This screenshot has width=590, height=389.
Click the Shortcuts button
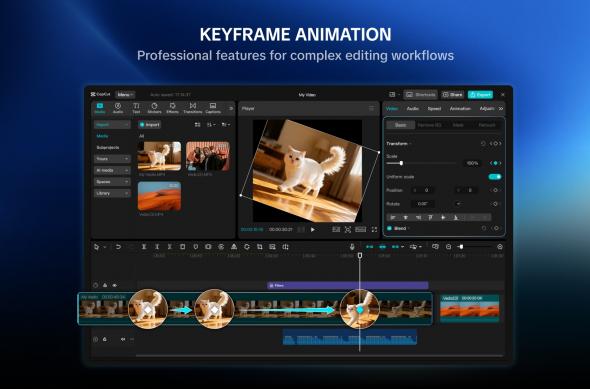point(421,95)
